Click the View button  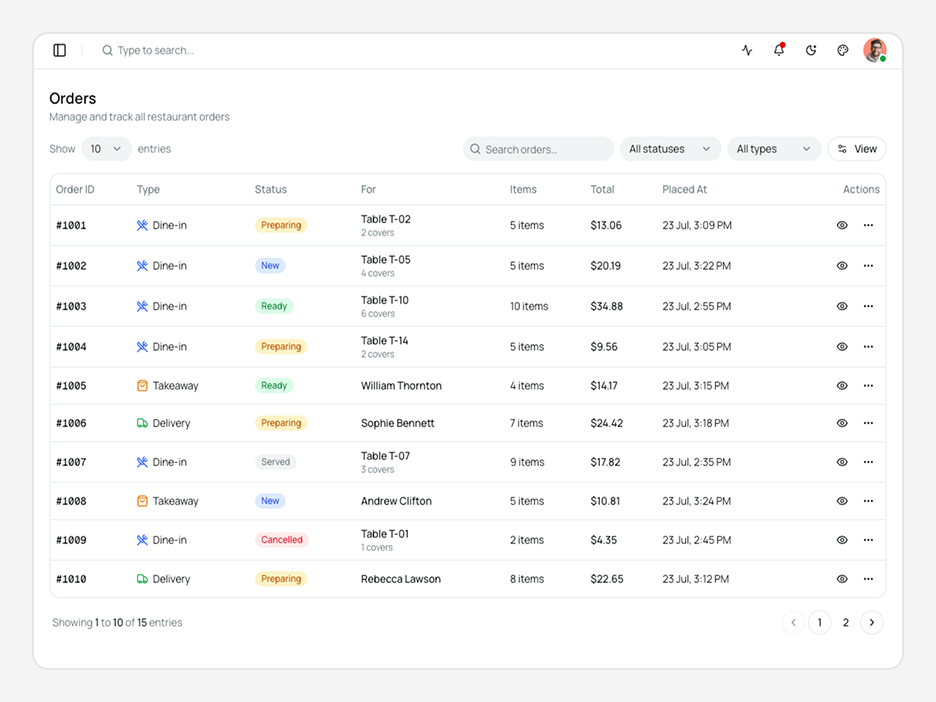click(857, 149)
